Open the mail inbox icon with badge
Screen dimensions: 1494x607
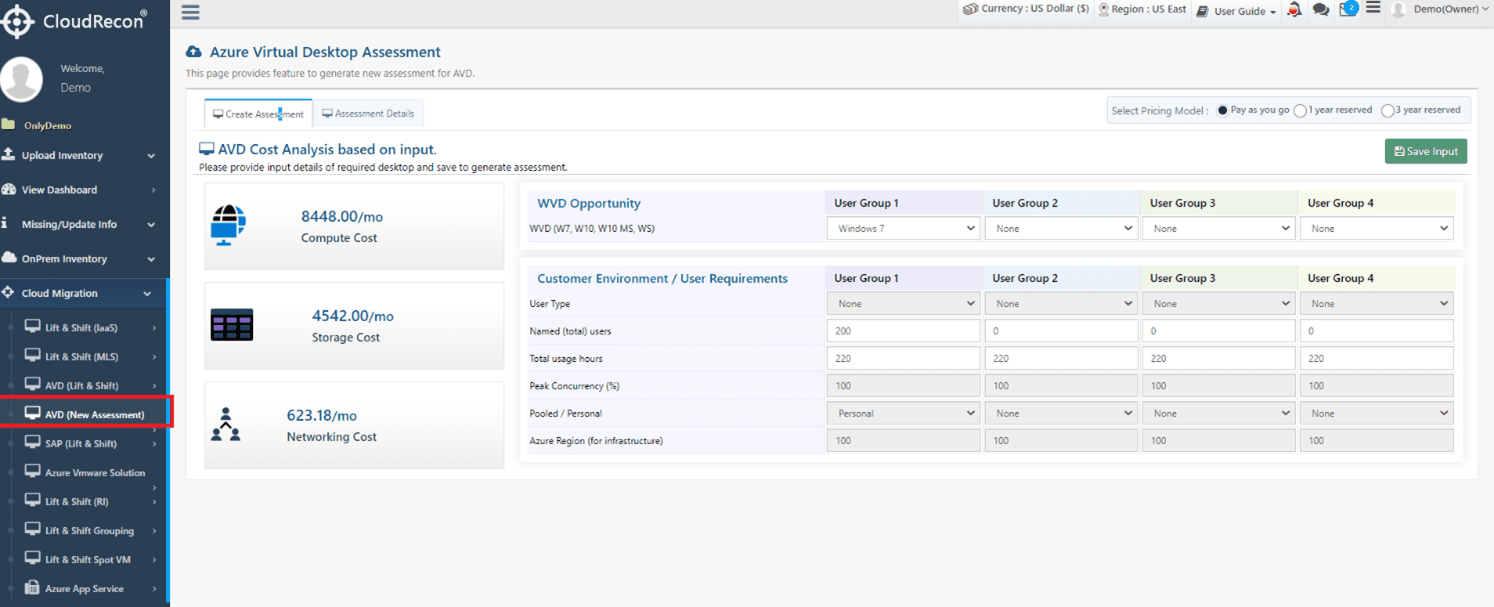1347,9
